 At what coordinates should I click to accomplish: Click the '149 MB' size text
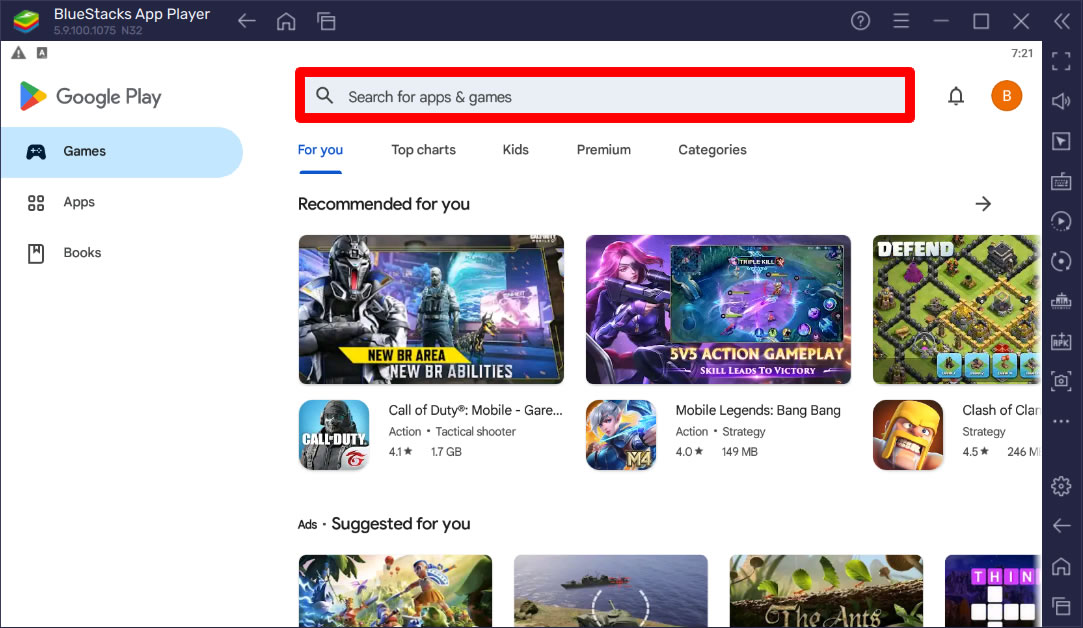pyautogui.click(x=740, y=452)
